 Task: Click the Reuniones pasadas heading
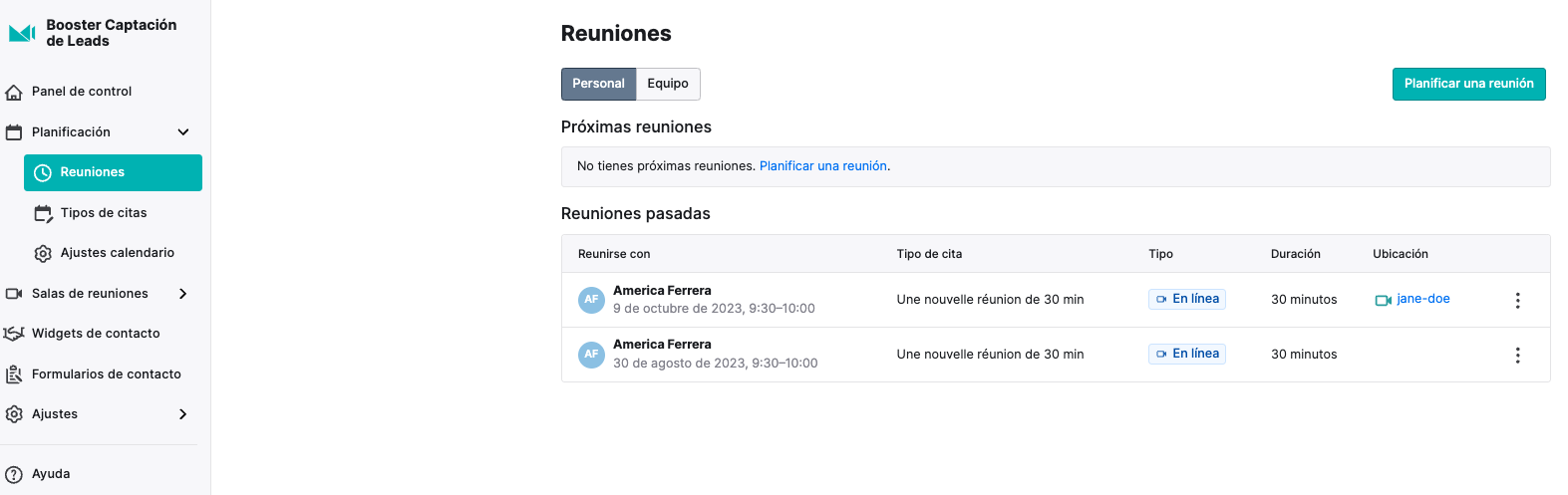(x=636, y=214)
